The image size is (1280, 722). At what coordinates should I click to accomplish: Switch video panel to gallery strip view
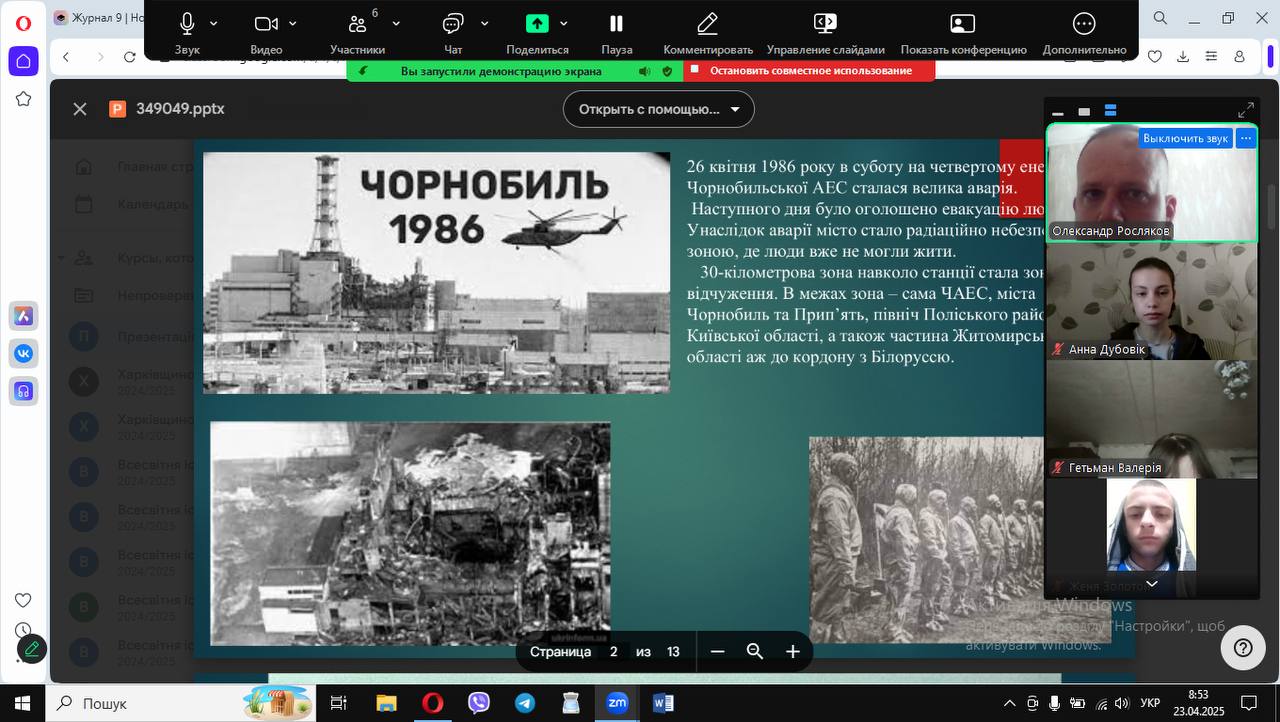(1110, 111)
